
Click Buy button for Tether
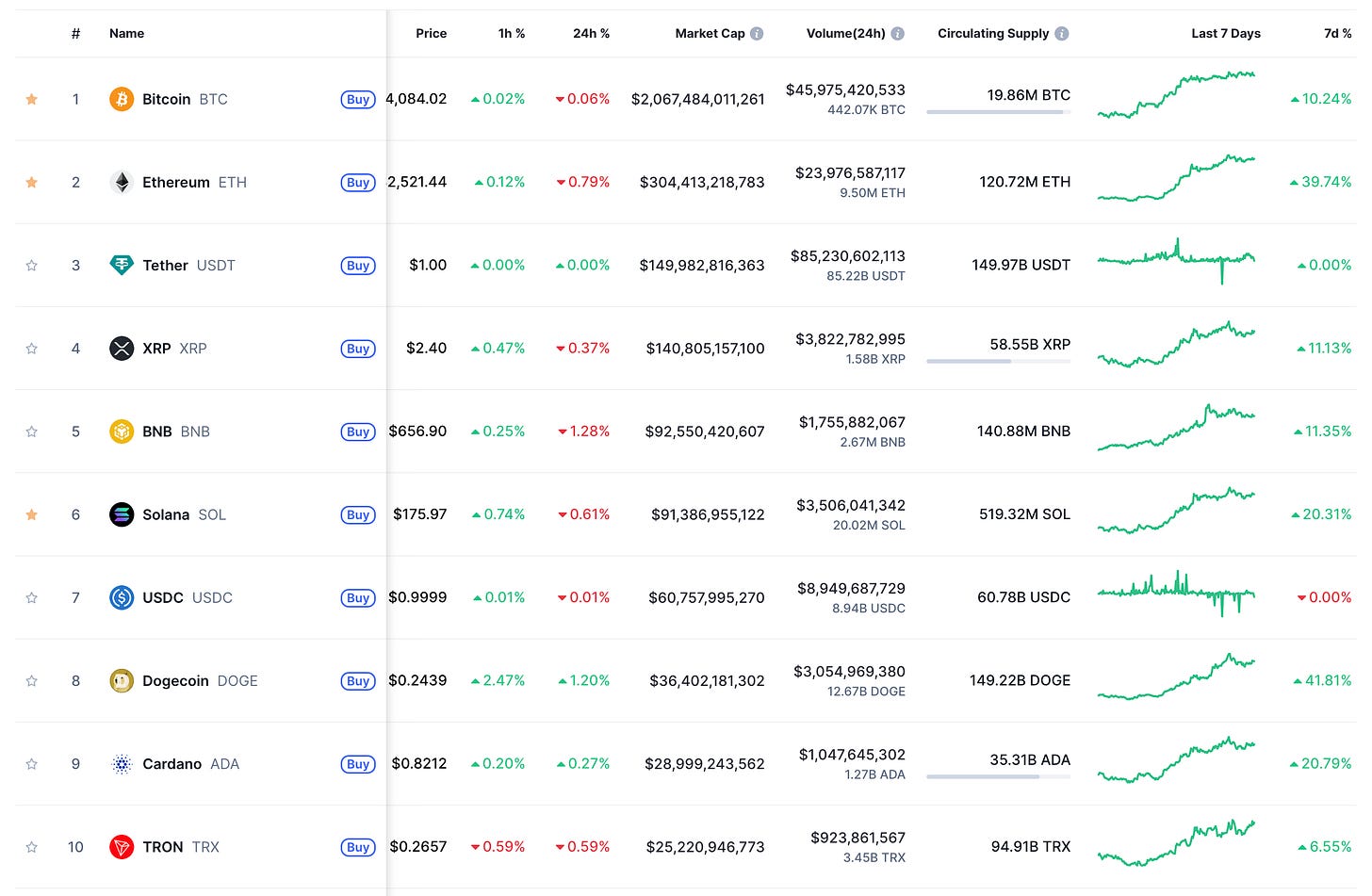(358, 266)
